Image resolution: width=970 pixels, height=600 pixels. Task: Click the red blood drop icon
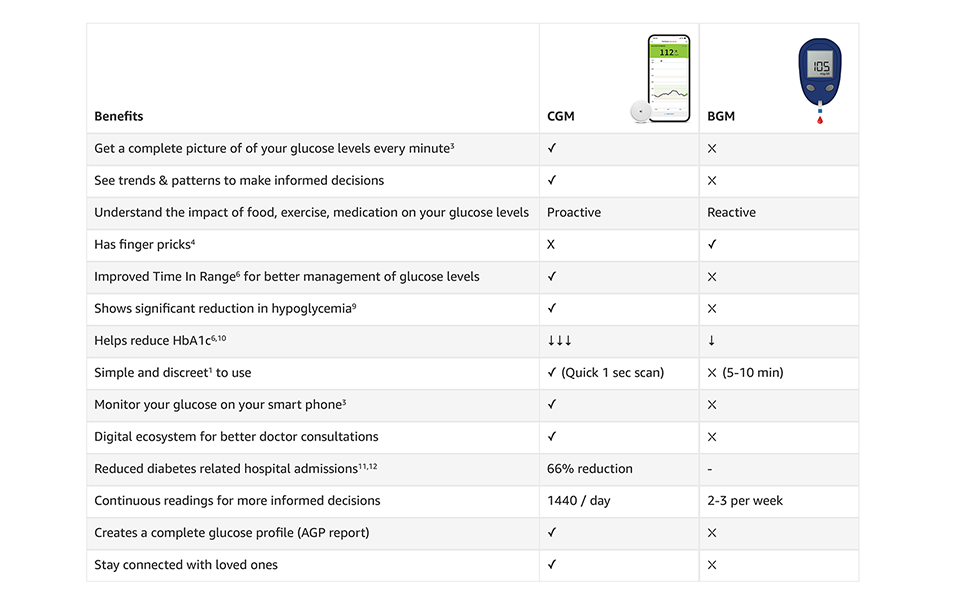820,119
